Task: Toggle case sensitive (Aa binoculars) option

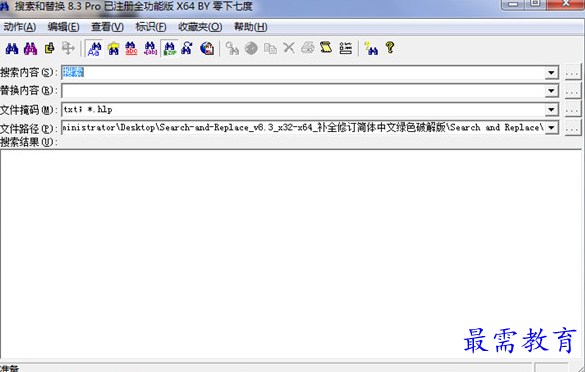Action: pos(95,49)
